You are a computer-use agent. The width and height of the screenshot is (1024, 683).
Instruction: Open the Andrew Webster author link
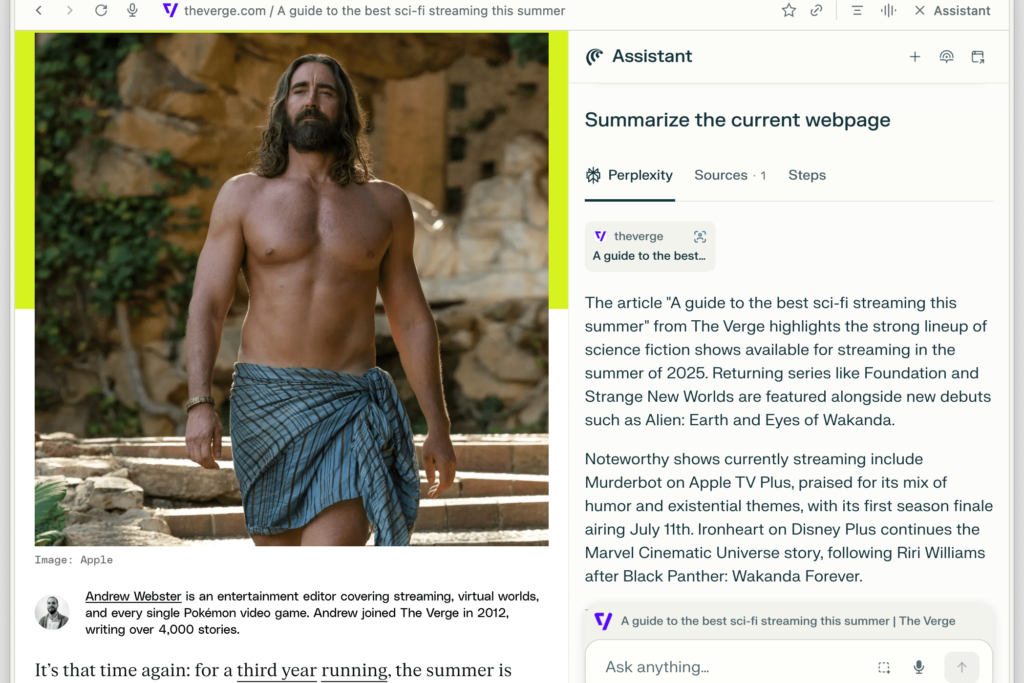[x=133, y=596]
